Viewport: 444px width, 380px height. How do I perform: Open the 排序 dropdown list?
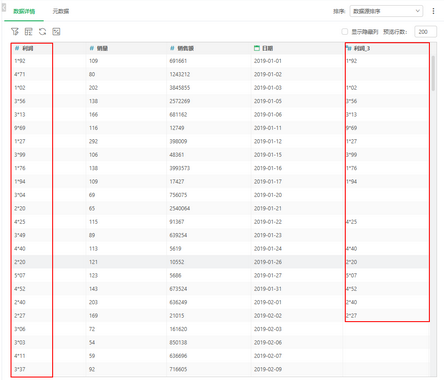[386, 11]
